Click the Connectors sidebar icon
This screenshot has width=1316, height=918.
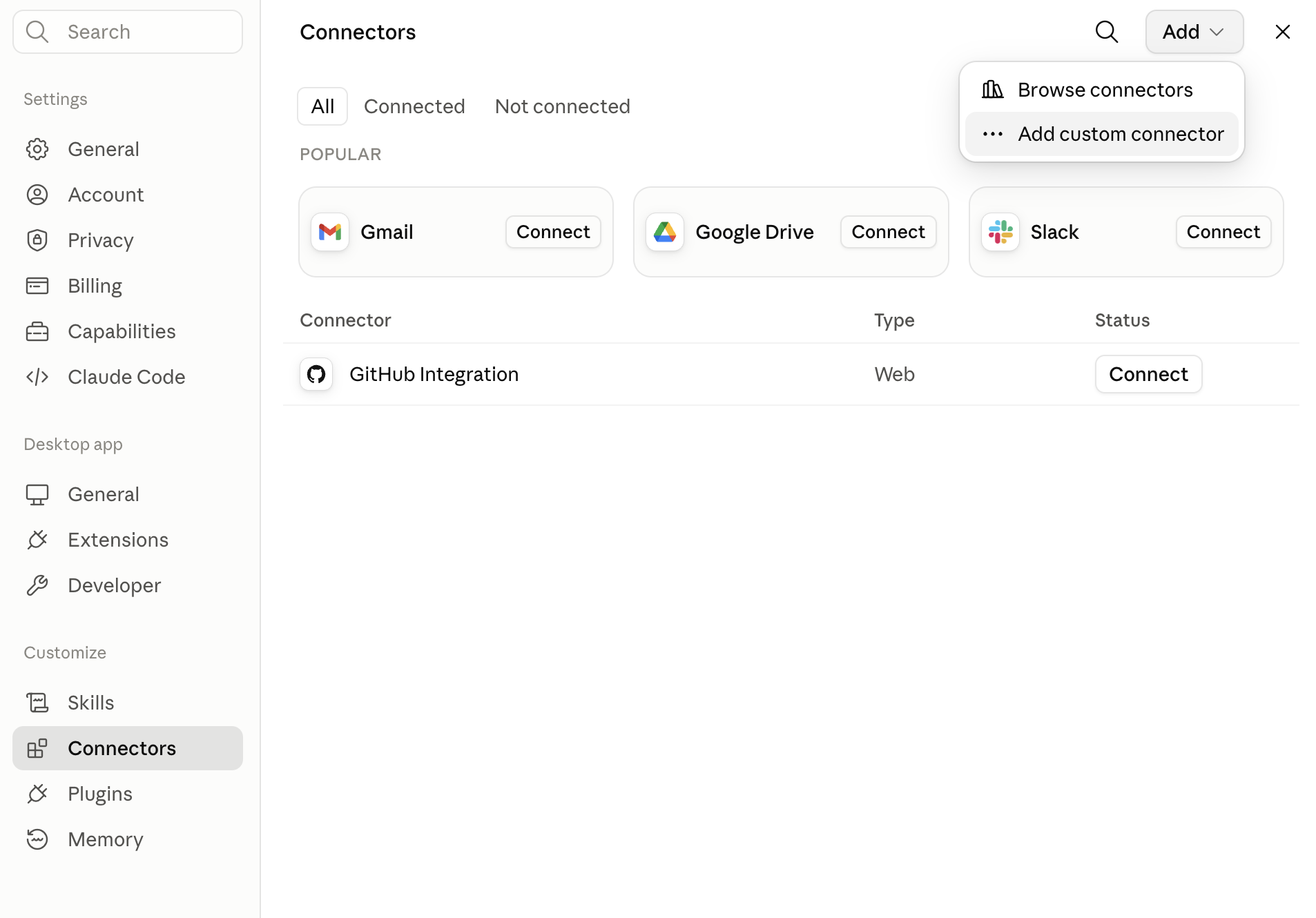(x=37, y=748)
